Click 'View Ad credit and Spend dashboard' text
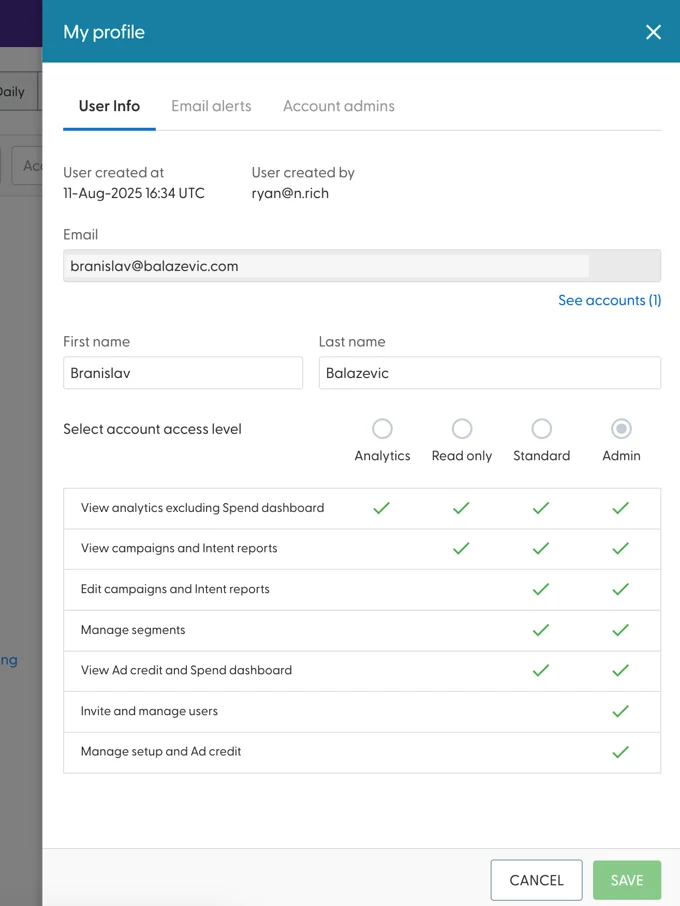 pyautogui.click(x=186, y=670)
